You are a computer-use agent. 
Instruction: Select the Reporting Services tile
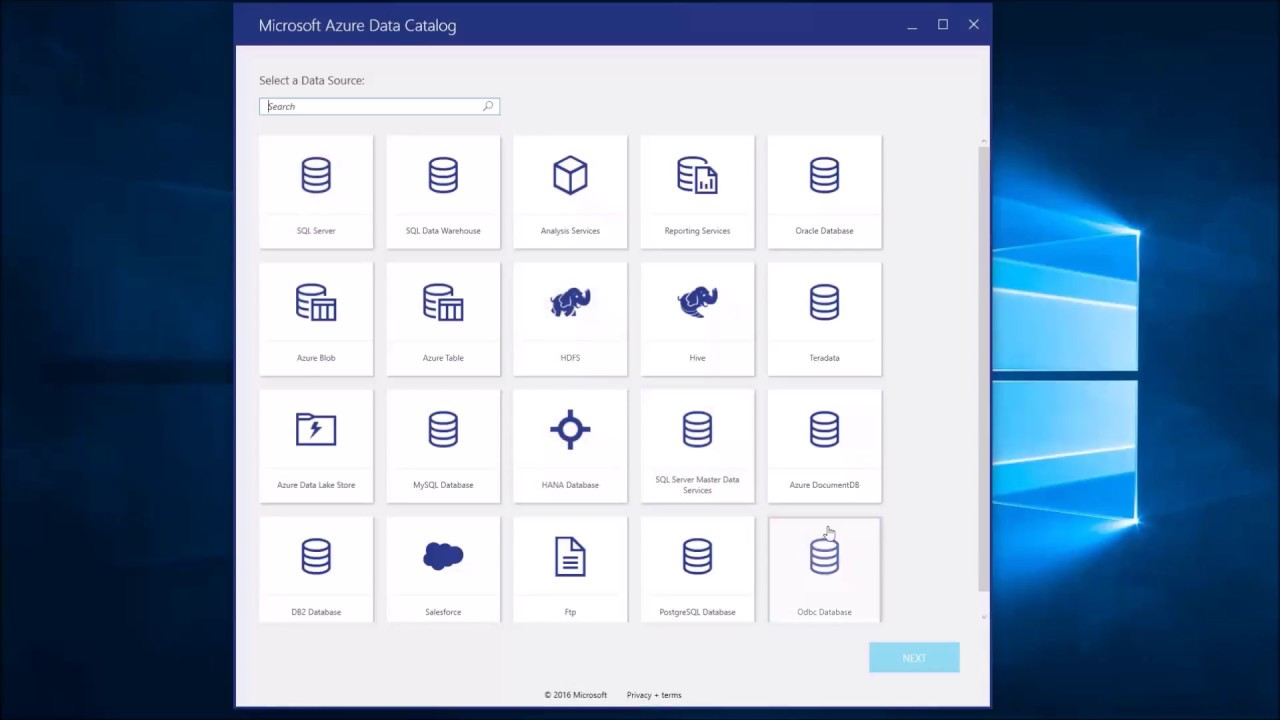697,190
